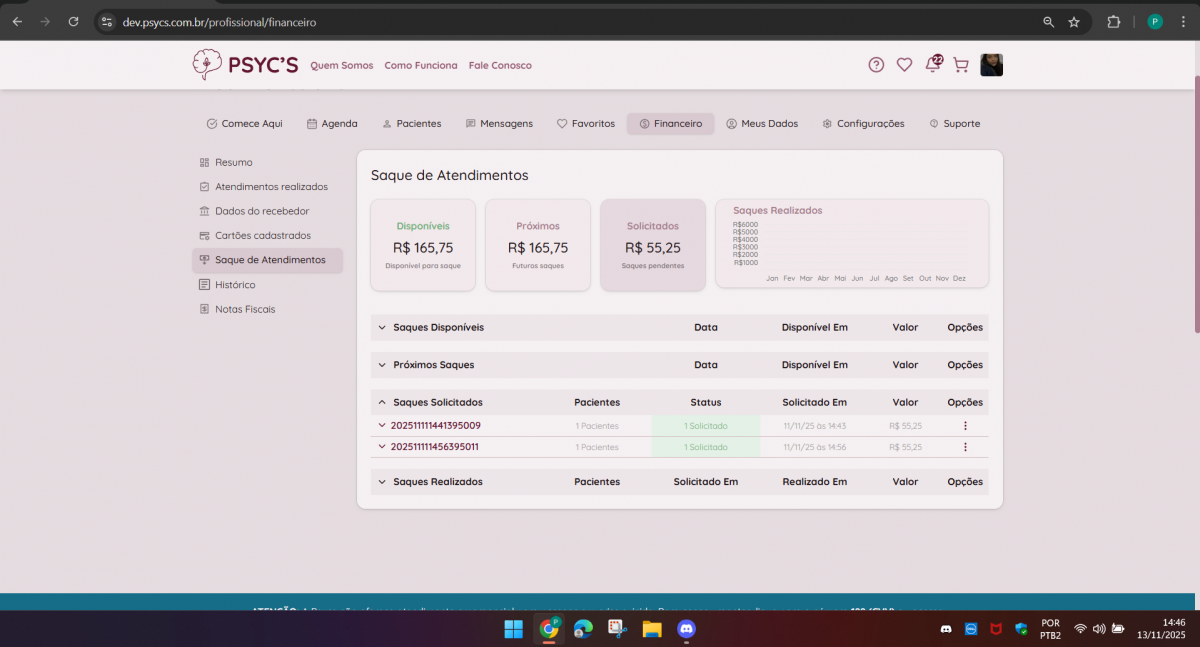This screenshot has width=1200, height=647.
Task: Click the Quem Somos link
Action: point(341,65)
